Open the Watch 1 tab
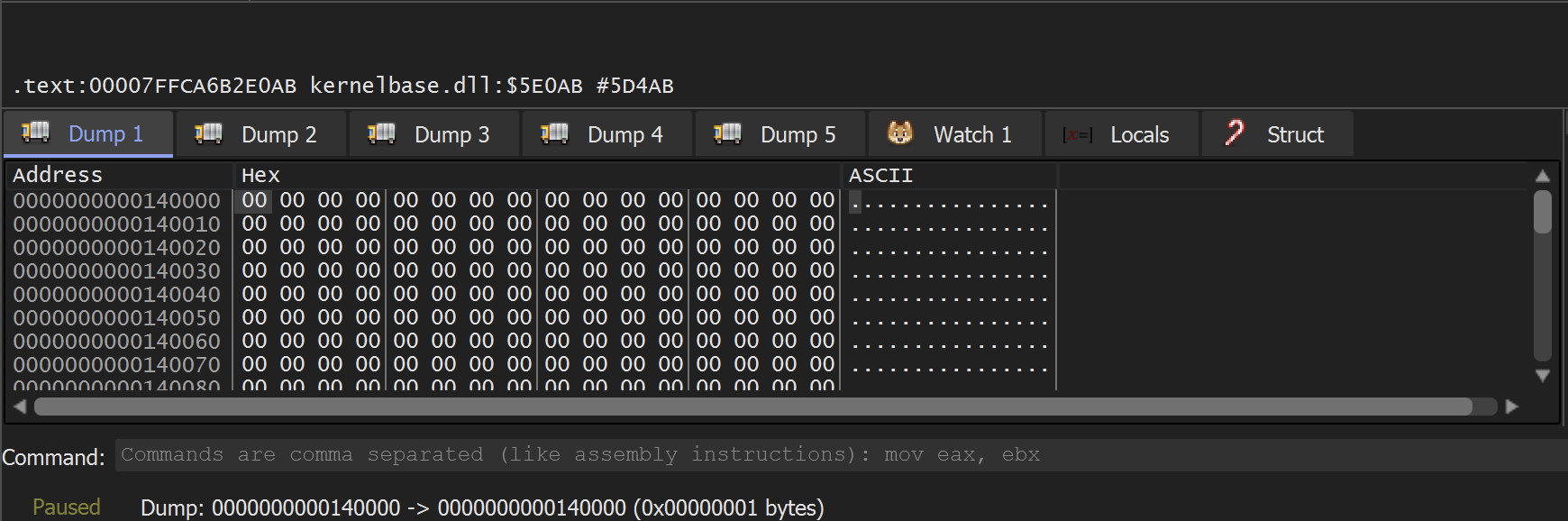The image size is (1568, 521). (955, 134)
